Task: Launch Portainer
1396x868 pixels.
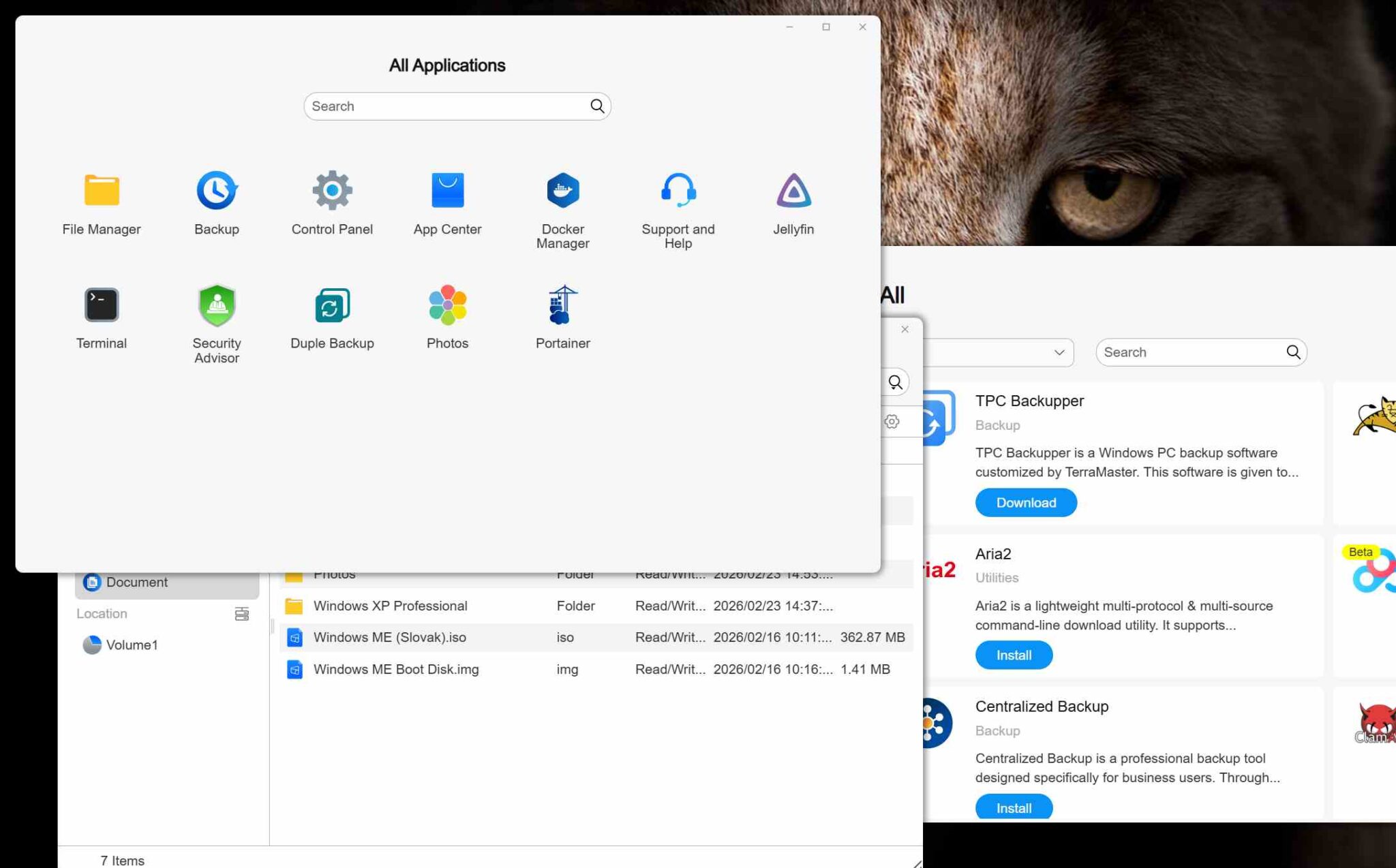Action: pos(562,305)
